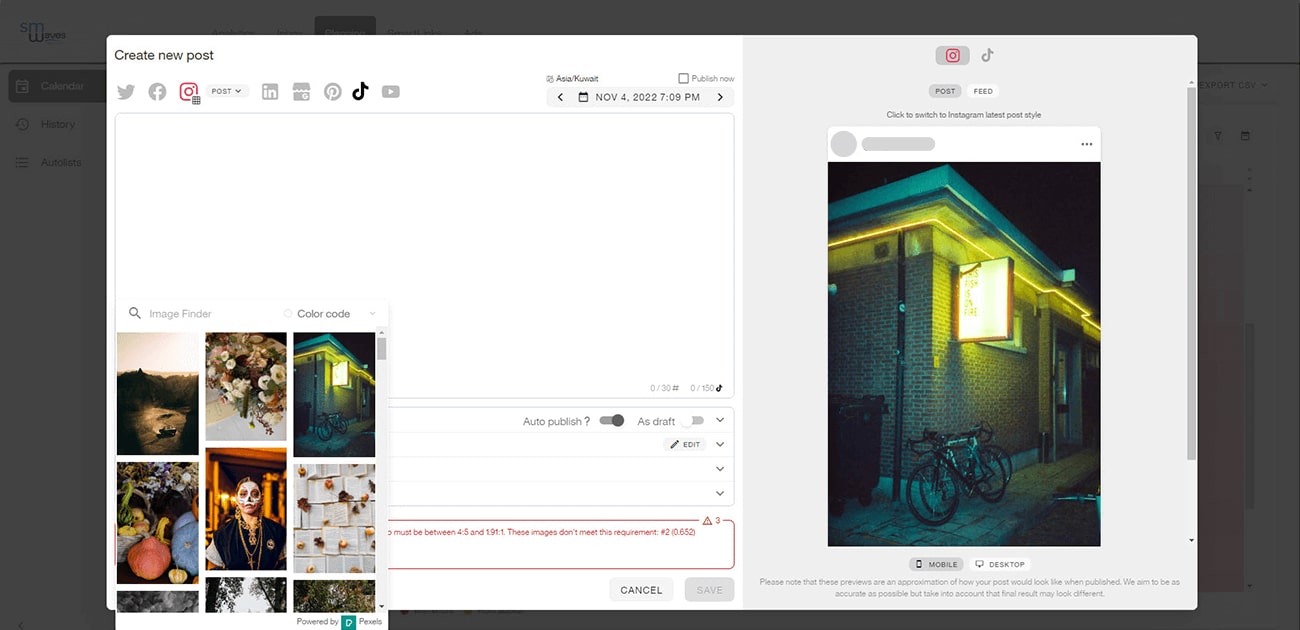The height and width of the screenshot is (630, 1300).
Task: Switch preview to FEED tab
Action: click(x=984, y=91)
